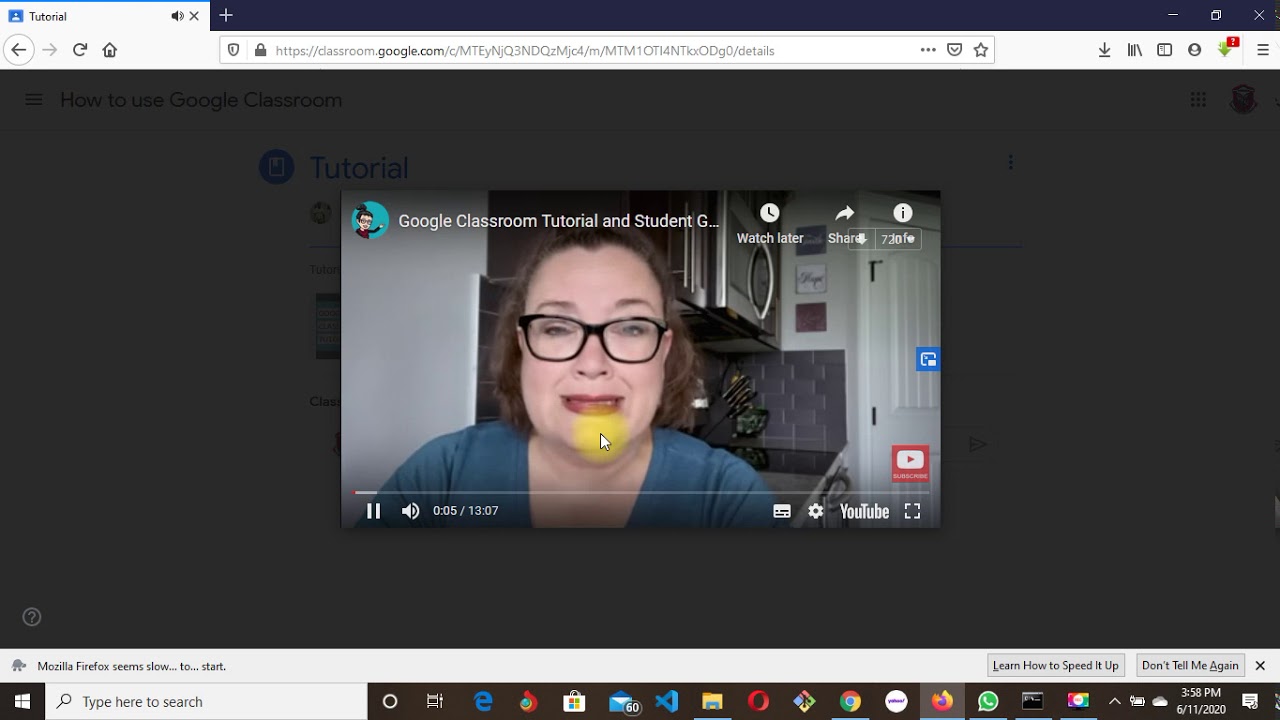
Task: Open page actions three-dot menu
Action: [x=928, y=50]
